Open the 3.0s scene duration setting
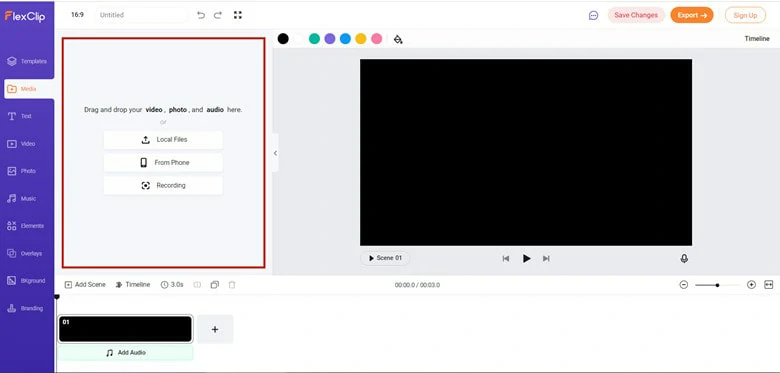The width and height of the screenshot is (780, 373). (x=172, y=285)
